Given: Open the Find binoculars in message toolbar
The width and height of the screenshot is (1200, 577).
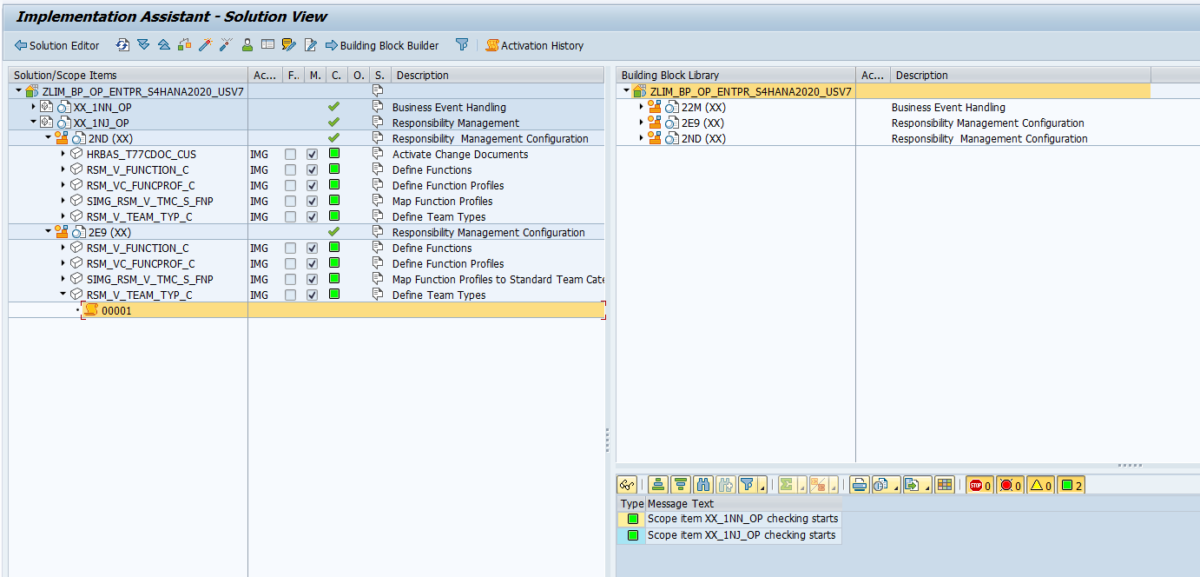Looking at the screenshot, I should pyautogui.click(x=702, y=485).
